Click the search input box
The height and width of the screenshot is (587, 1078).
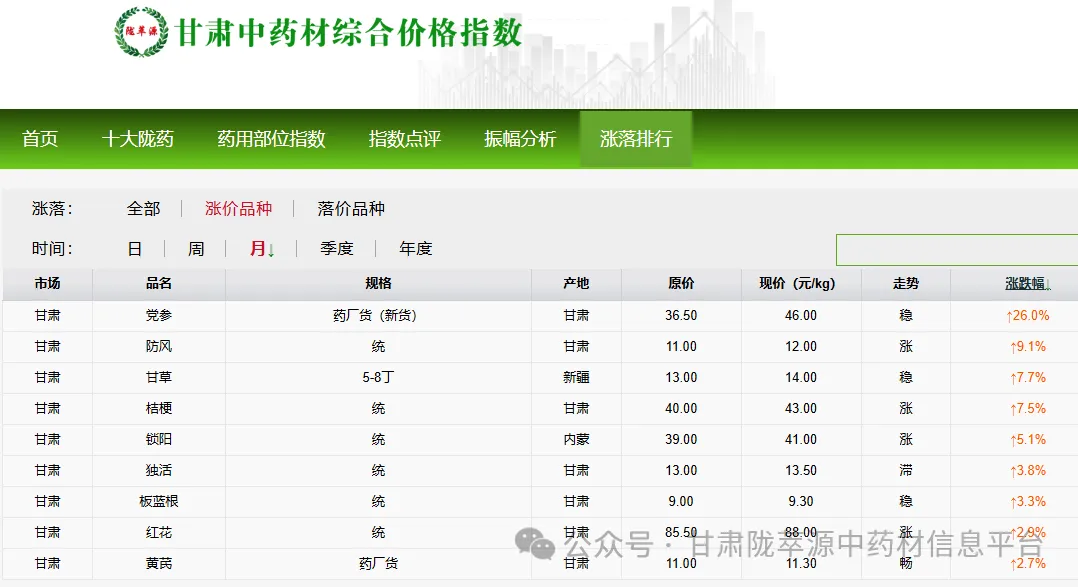pos(957,250)
